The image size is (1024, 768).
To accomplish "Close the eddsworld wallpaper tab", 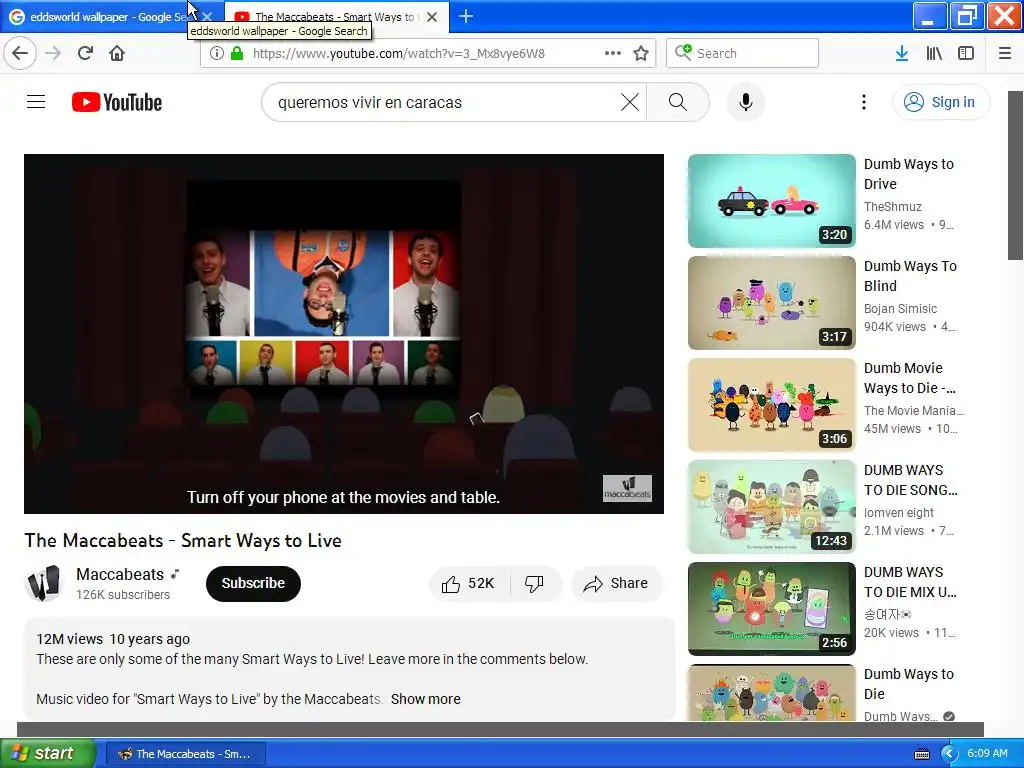I will click(207, 17).
